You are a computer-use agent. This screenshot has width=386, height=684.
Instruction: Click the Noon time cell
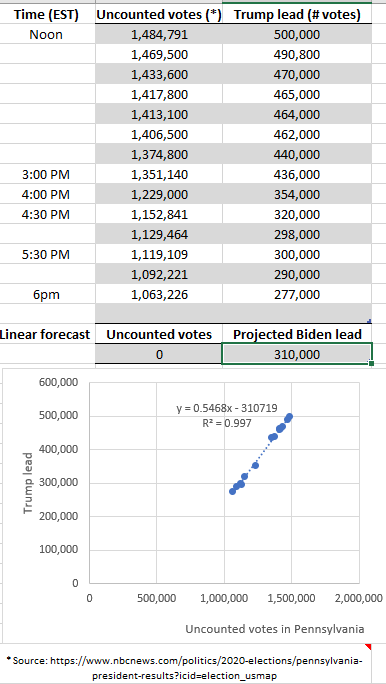pos(47,35)
